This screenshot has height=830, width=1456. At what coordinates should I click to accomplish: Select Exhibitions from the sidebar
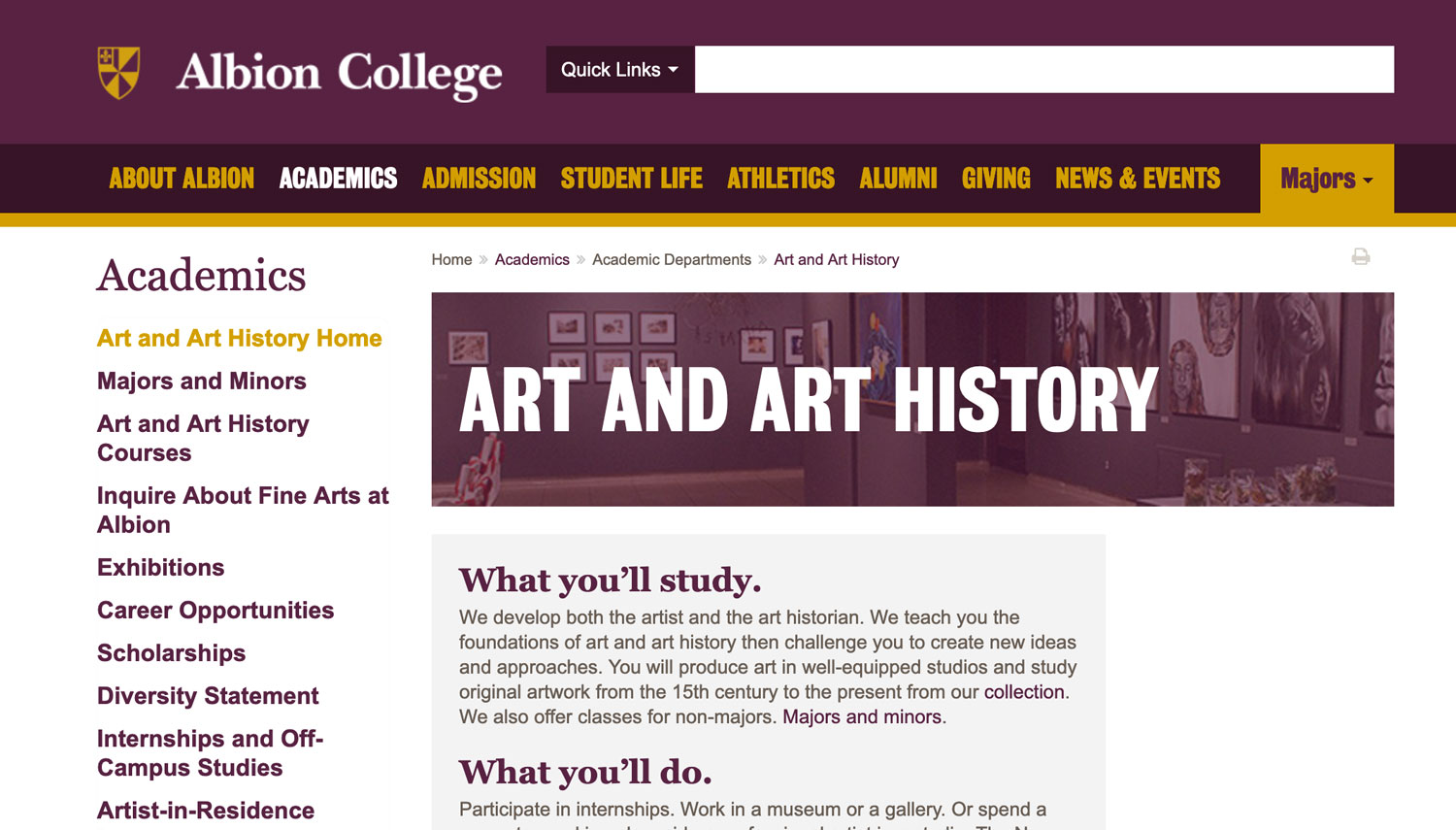coord(161,568)
